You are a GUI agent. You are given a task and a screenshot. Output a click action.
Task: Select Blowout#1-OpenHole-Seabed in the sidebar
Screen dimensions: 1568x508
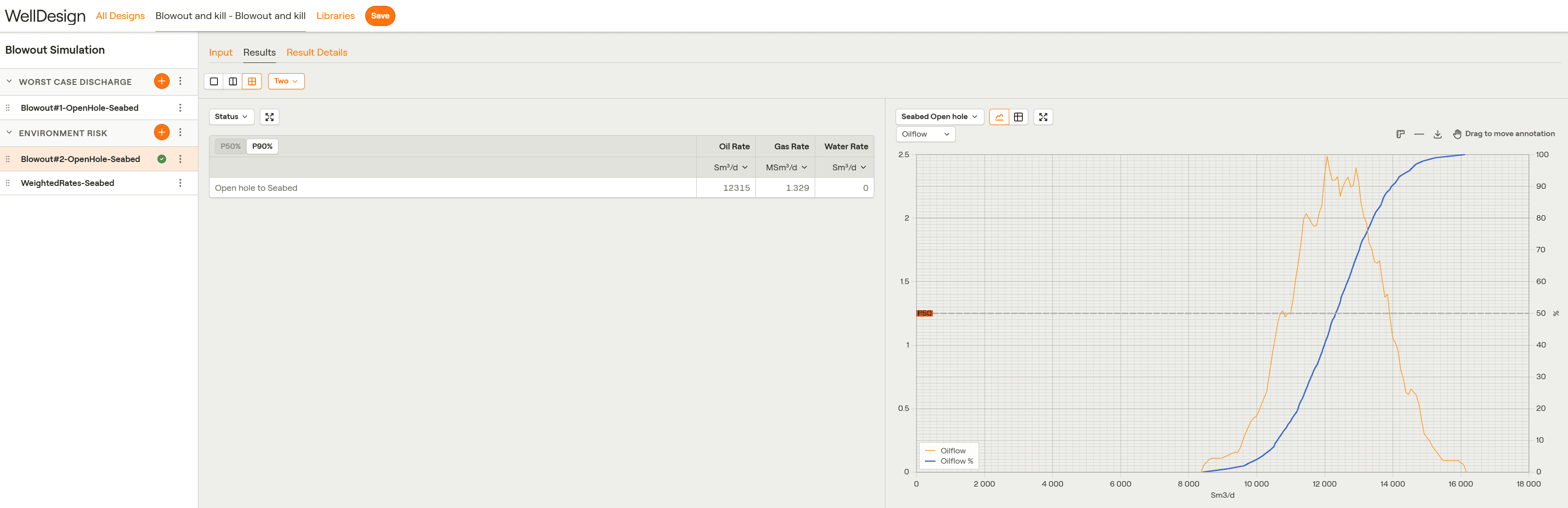pyautogui.click(x=80, y=108)
